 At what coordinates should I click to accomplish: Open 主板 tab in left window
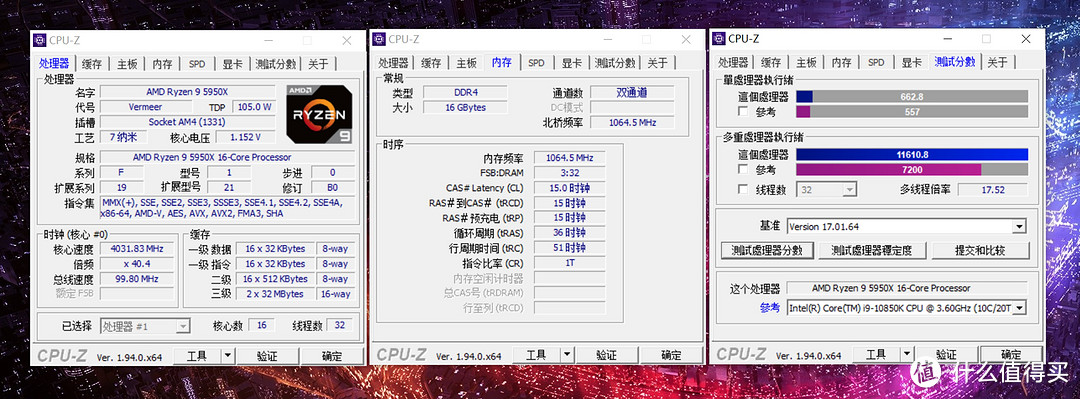click(127, 64)
